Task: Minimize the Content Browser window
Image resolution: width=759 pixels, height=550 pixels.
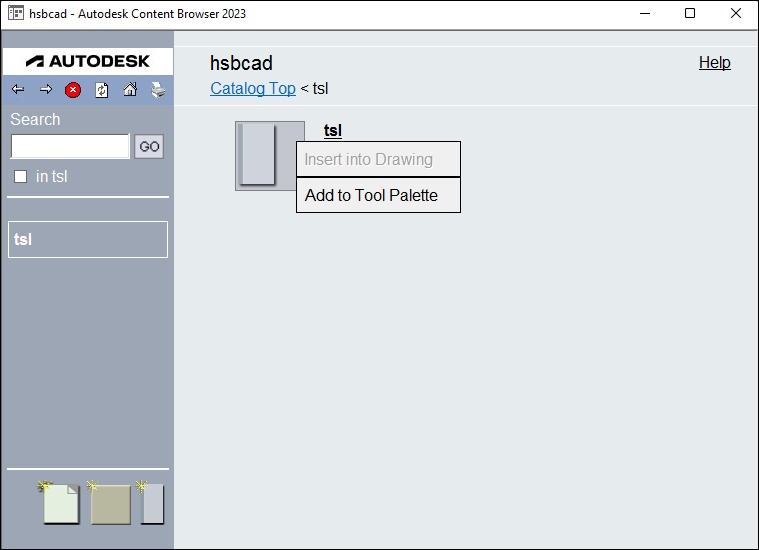Action: coord(645,14)
